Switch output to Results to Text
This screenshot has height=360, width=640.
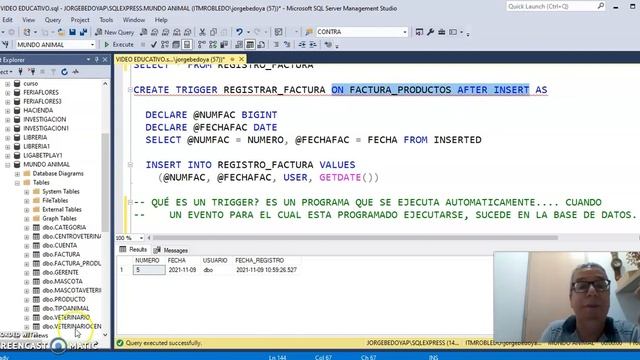(239, 44)
